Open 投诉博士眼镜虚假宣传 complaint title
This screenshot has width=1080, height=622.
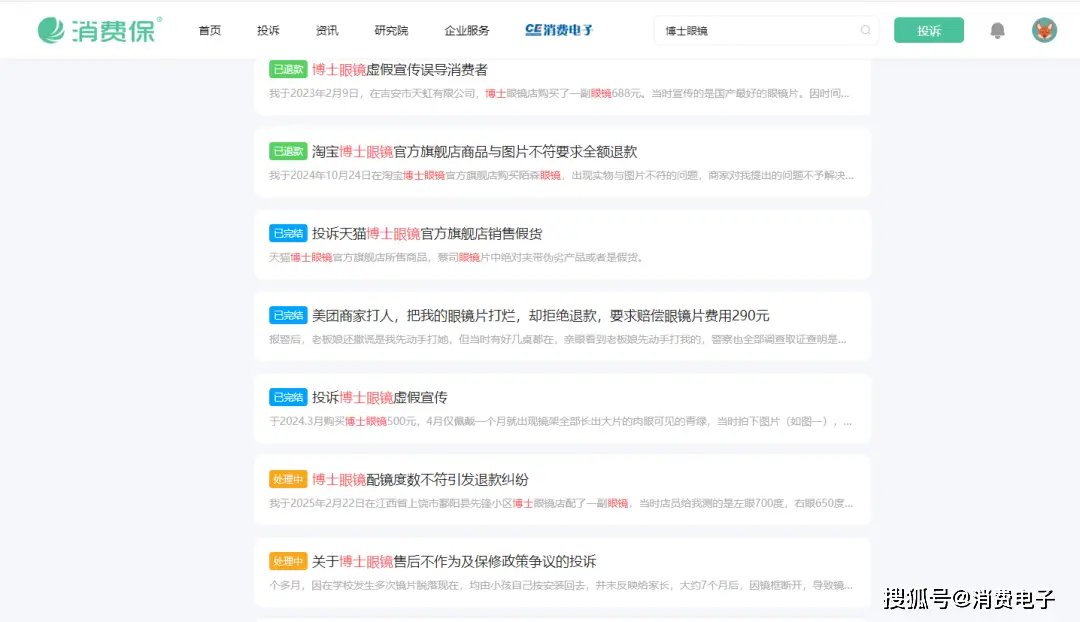point(380,397)
